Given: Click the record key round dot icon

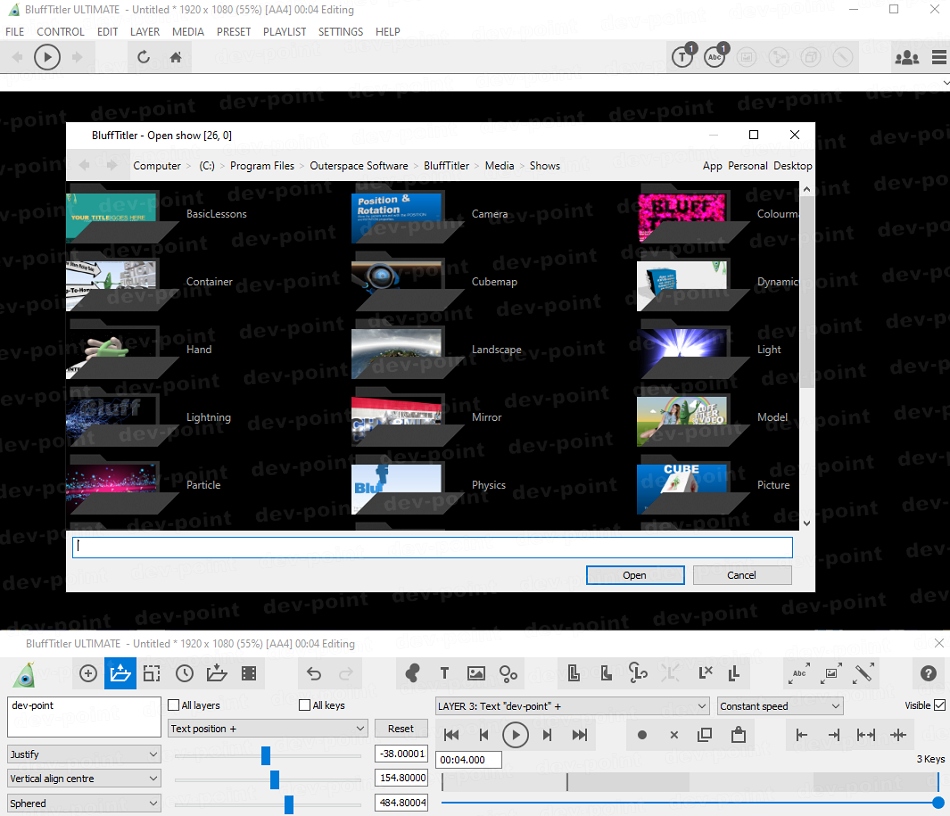Looking at the screenshot, I should pos(642,735).
